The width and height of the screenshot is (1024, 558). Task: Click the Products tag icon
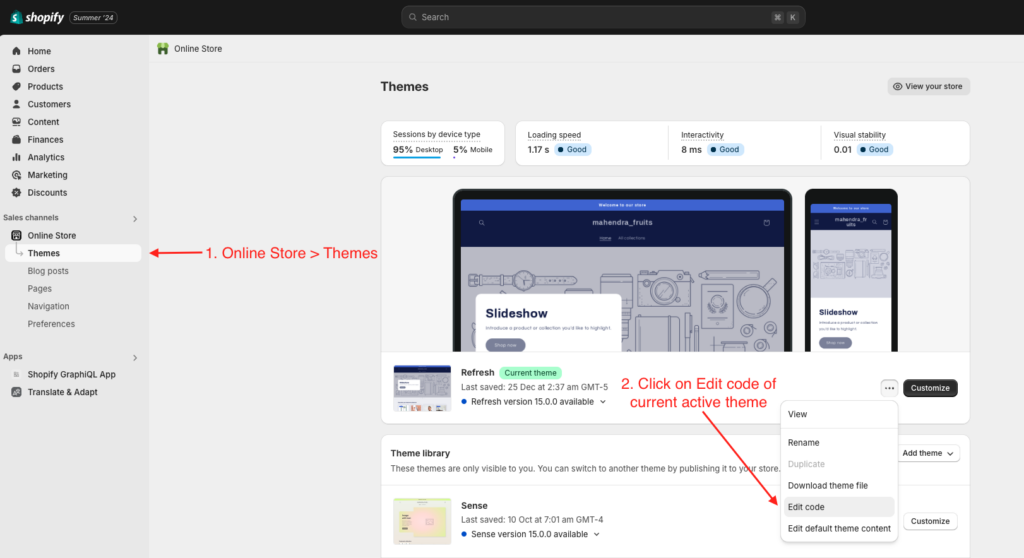pos(17,87)
